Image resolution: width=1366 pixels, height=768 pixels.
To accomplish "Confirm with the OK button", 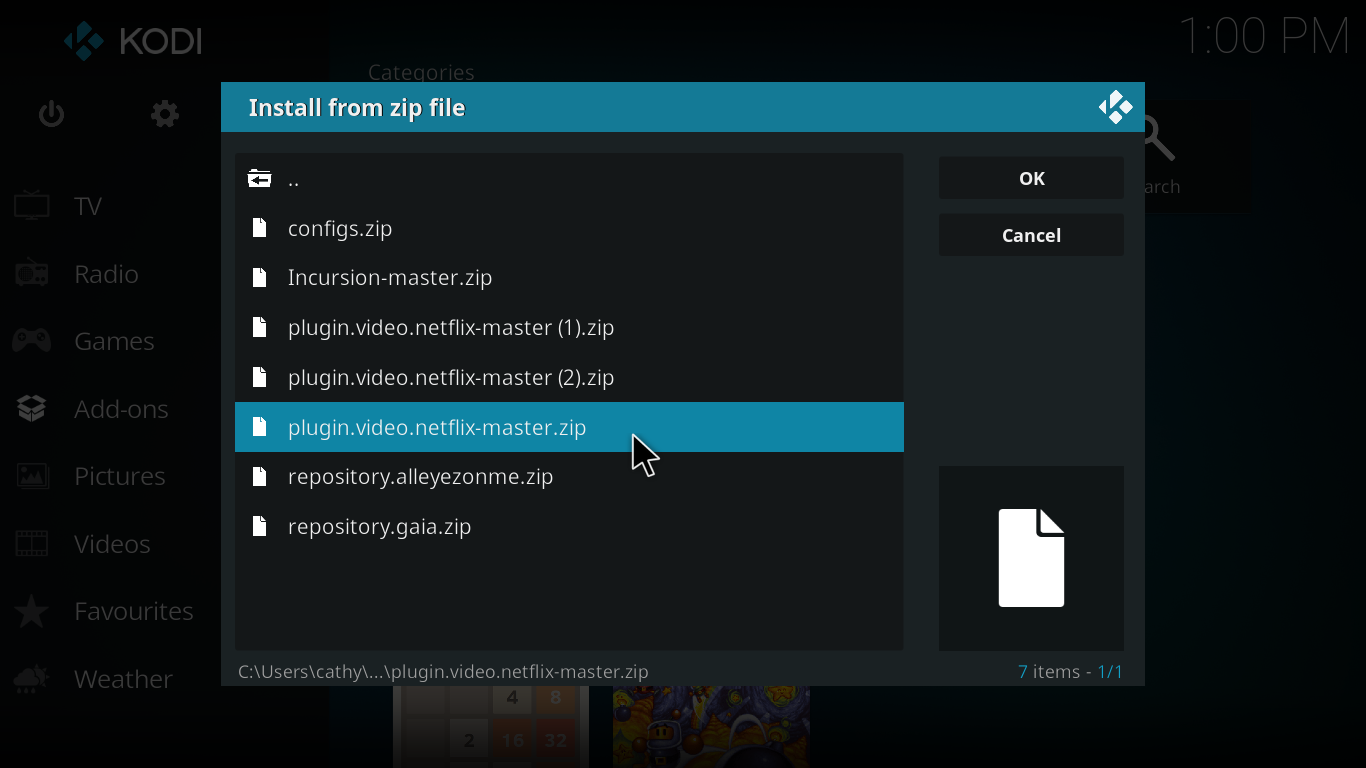I will pos(1031,178).
